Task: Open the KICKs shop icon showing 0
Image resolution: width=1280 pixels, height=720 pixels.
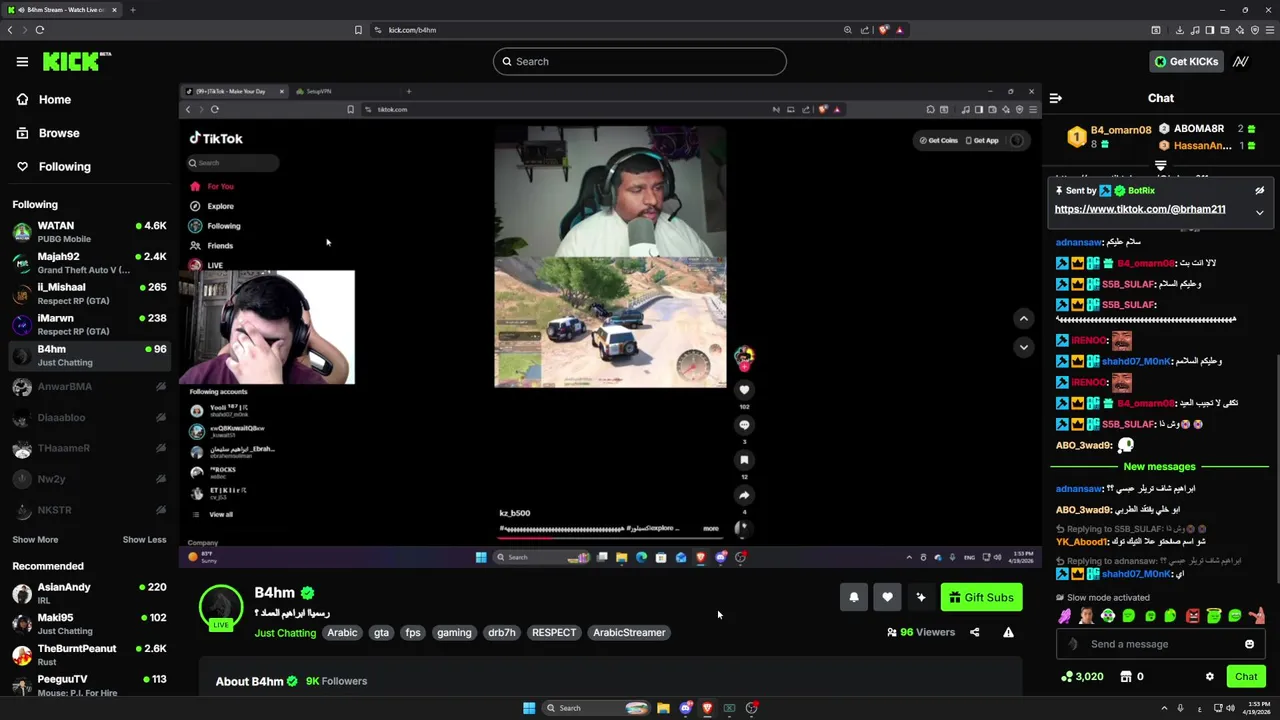Action: pyautogui.click(x=1132, y=677)
